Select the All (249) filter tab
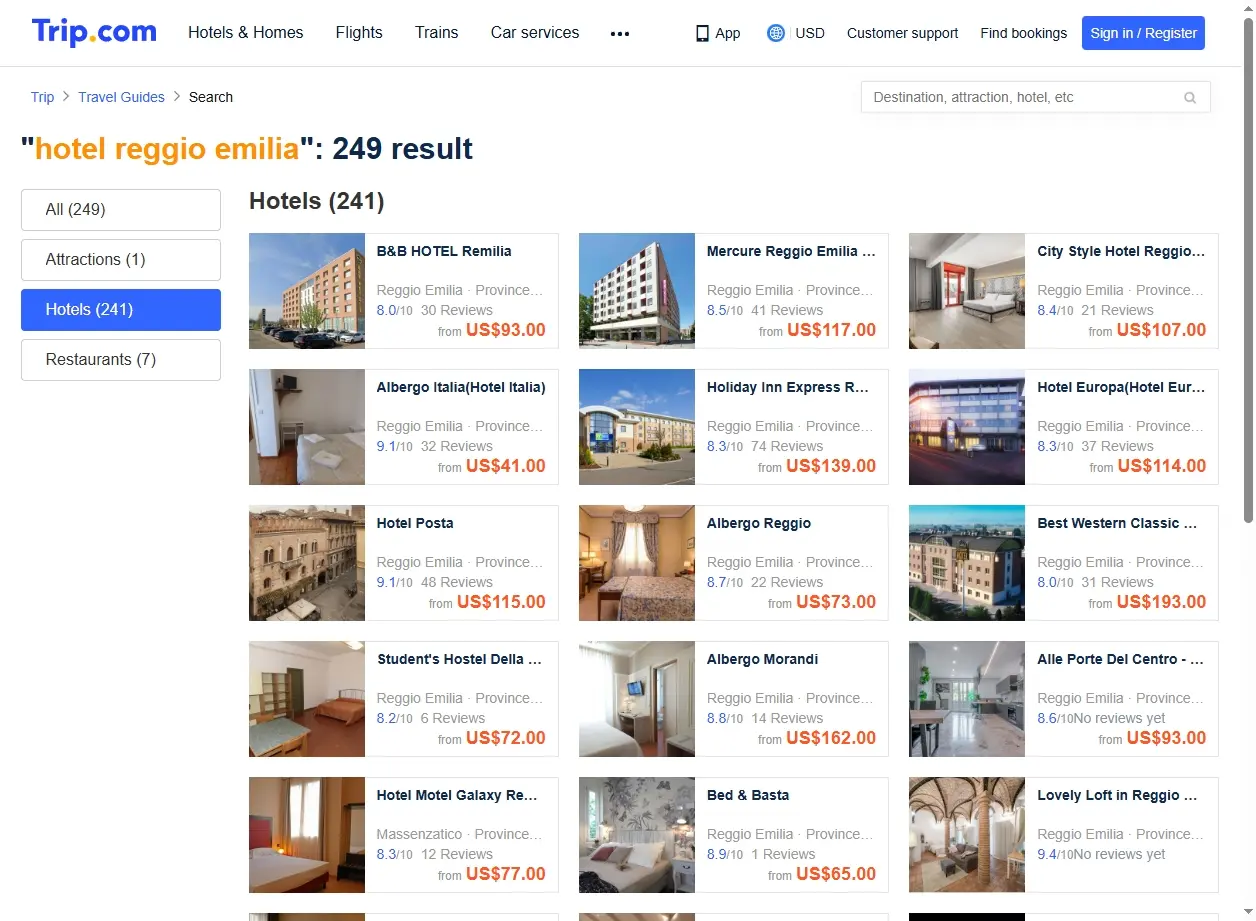The image size is (1256, 921). click(x=121, y=210)
